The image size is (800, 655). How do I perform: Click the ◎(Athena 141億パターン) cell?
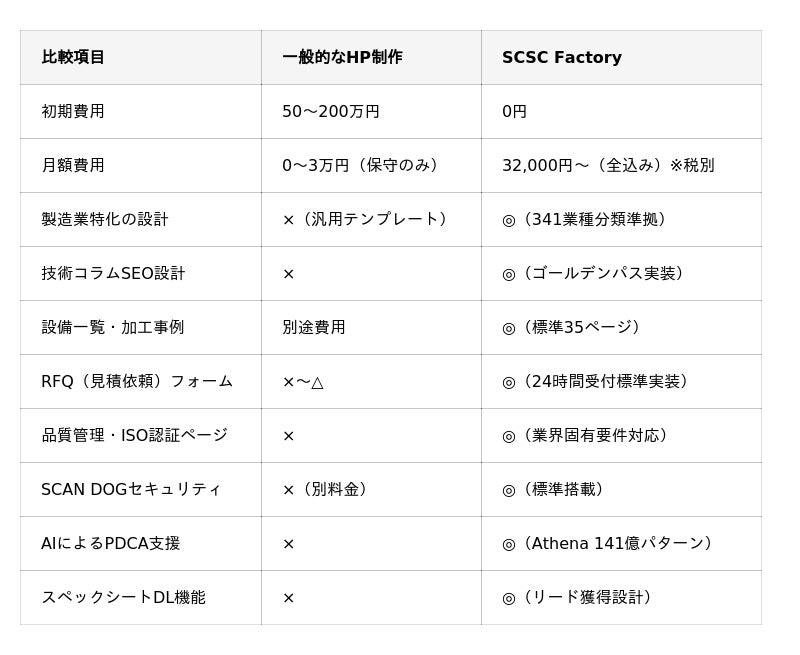click(610, 543)
